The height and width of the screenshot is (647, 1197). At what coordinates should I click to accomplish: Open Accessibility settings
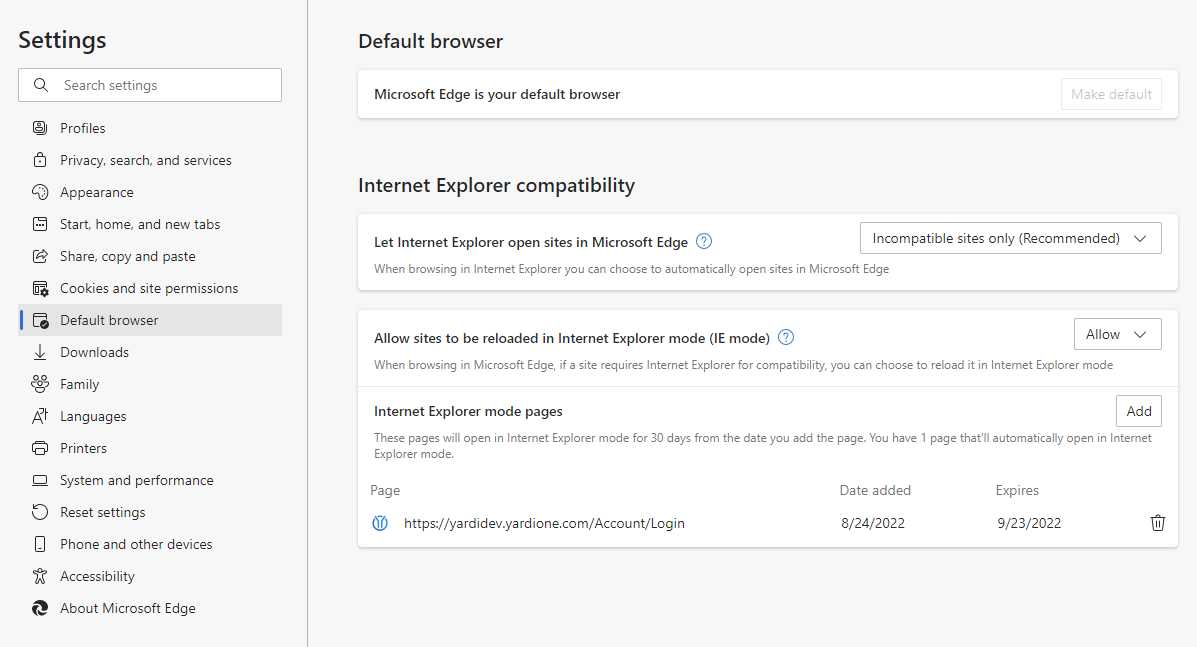tap(150, 576)
